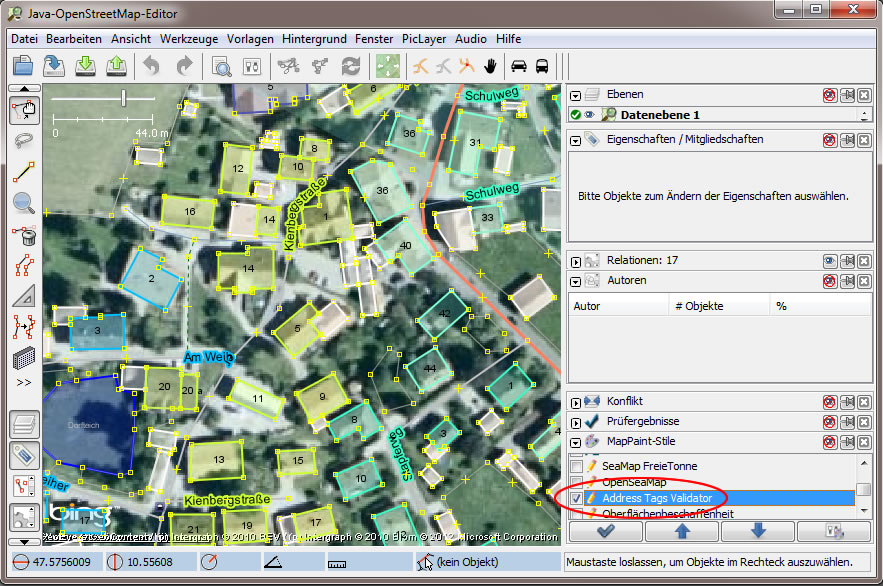Activate the zoom magnifier tool in sidebar

click(x=25, y=203)
